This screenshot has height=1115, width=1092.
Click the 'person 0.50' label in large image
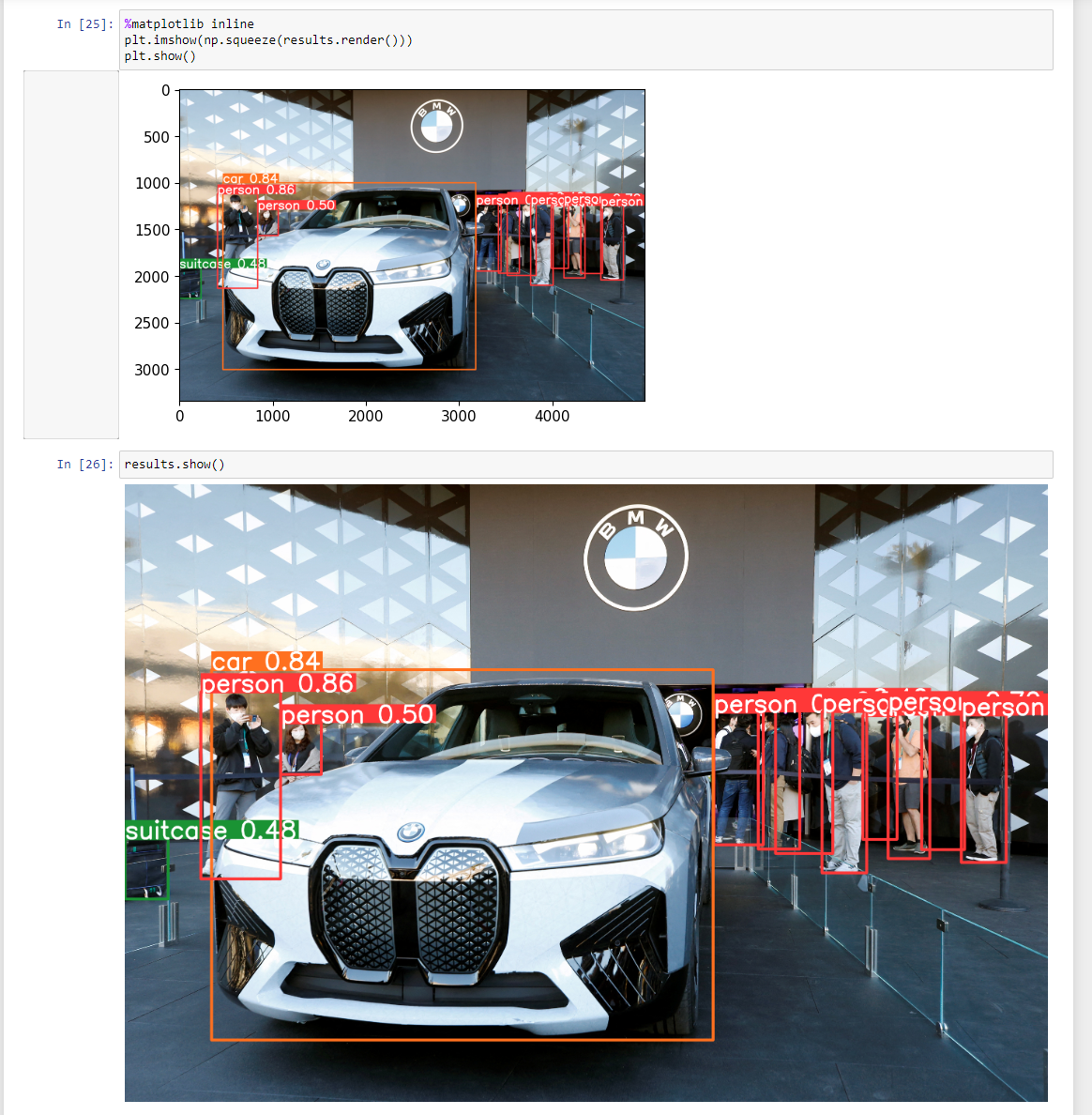(357, 714)
